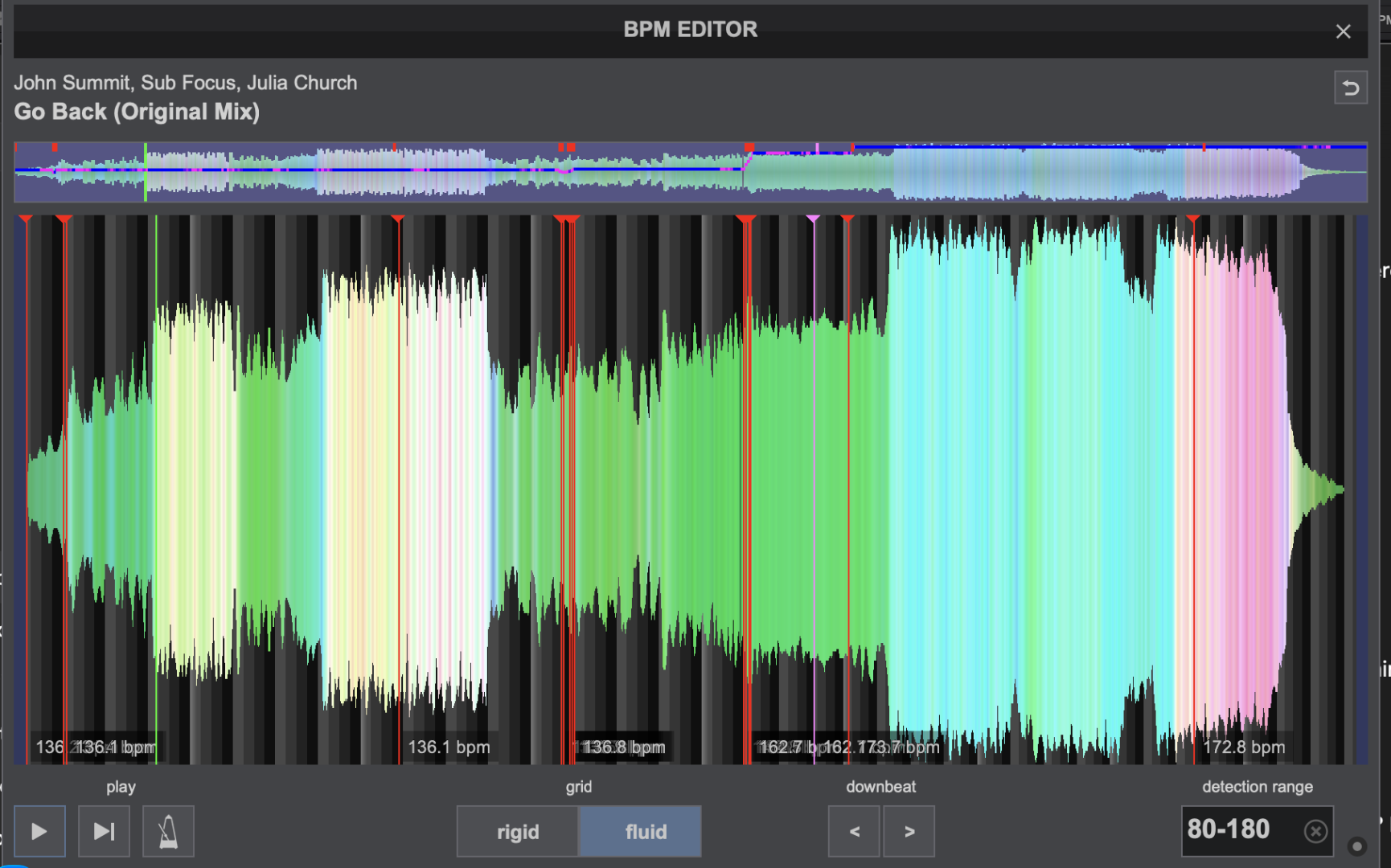Viewport: 1391px width, 868px height.
Task: Click the red anchor cluster at 136.8 bpm
Action: (x=568, y=219)
